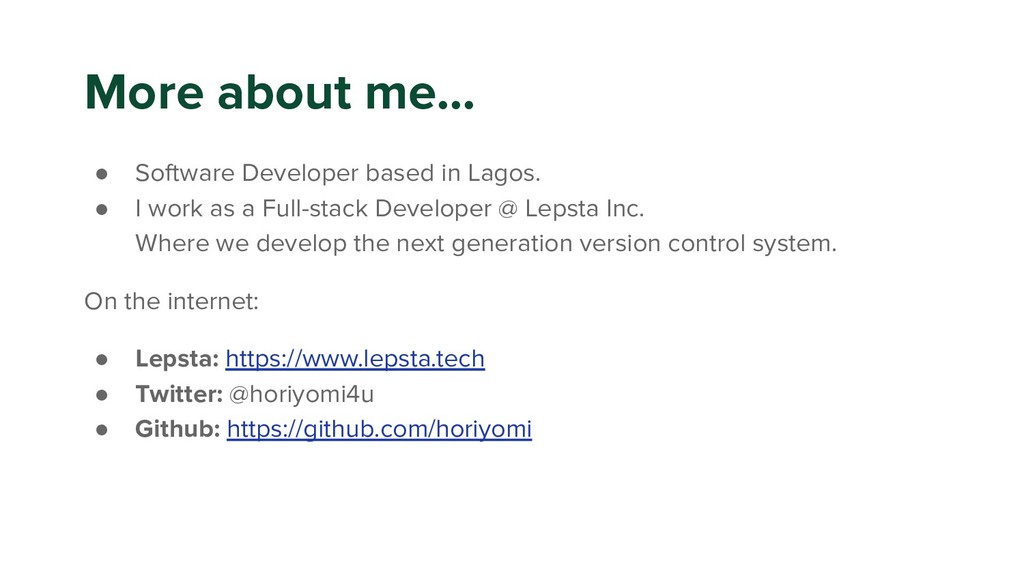Click the bullet point before "I work as"
This screenshot has width=1024, height=576.
tap(102, 210)
